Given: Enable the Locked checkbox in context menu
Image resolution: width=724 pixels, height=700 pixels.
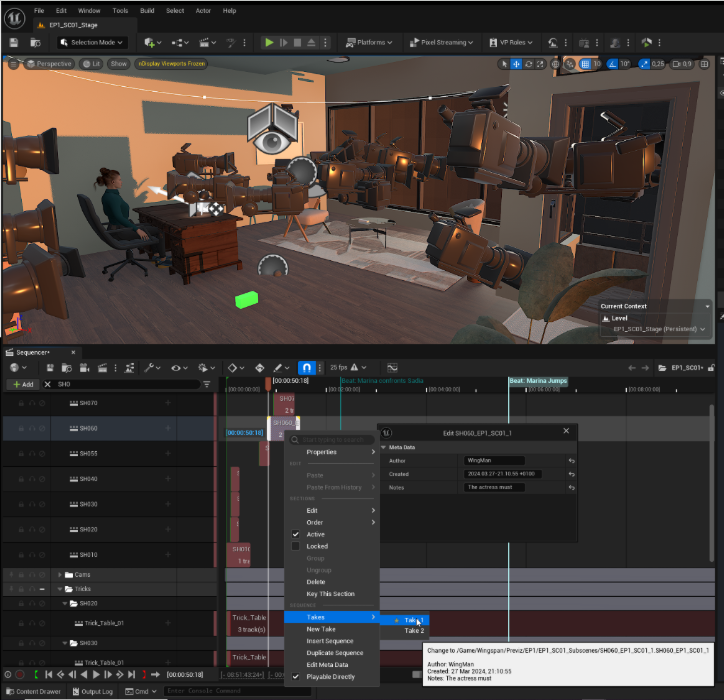Looking at the screenshot, I should 296,547.
